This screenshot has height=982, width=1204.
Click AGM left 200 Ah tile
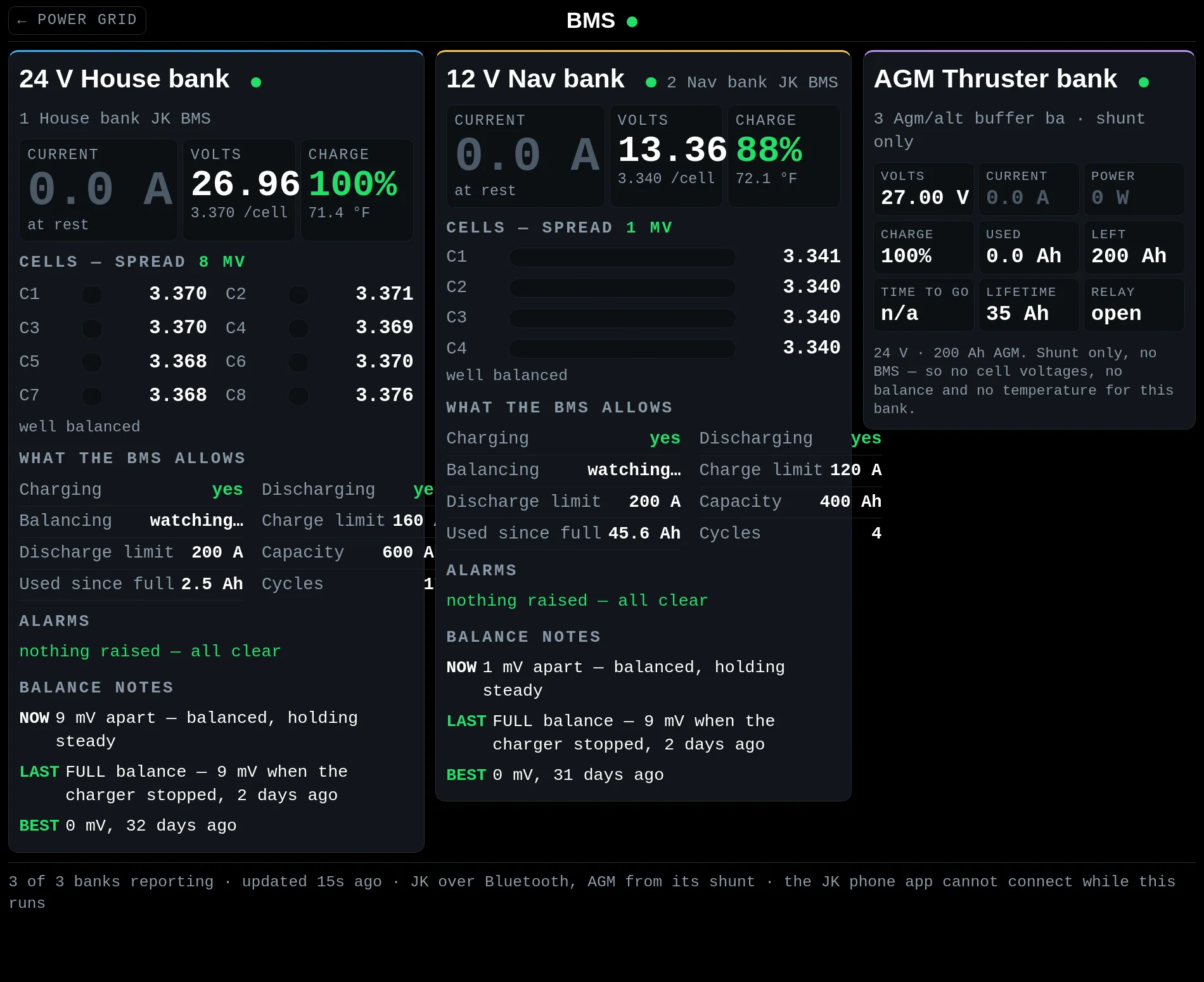(x=1134, y=247)
